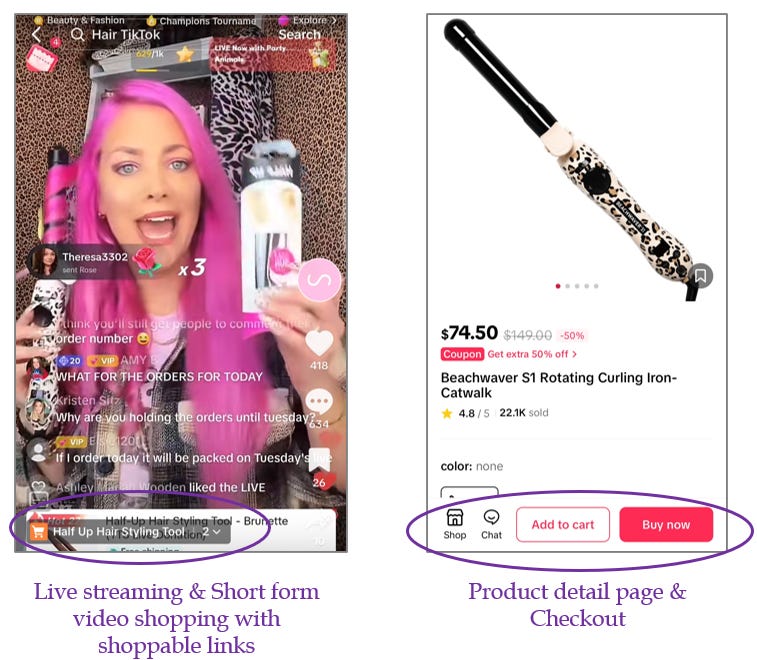Image resolution: width=757 pixels, height=660 pixels.
Task: Open the search magnifier icon
Action: click(x=77, y=35)
